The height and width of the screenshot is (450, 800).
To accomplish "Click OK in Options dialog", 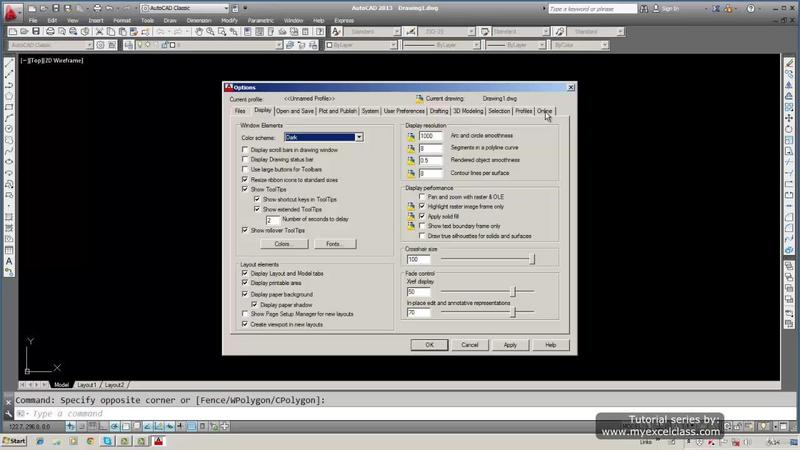I will 430,345.
